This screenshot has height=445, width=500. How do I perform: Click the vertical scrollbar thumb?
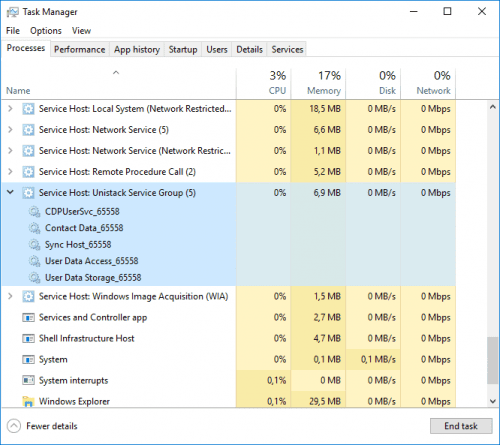pos(492,361)
